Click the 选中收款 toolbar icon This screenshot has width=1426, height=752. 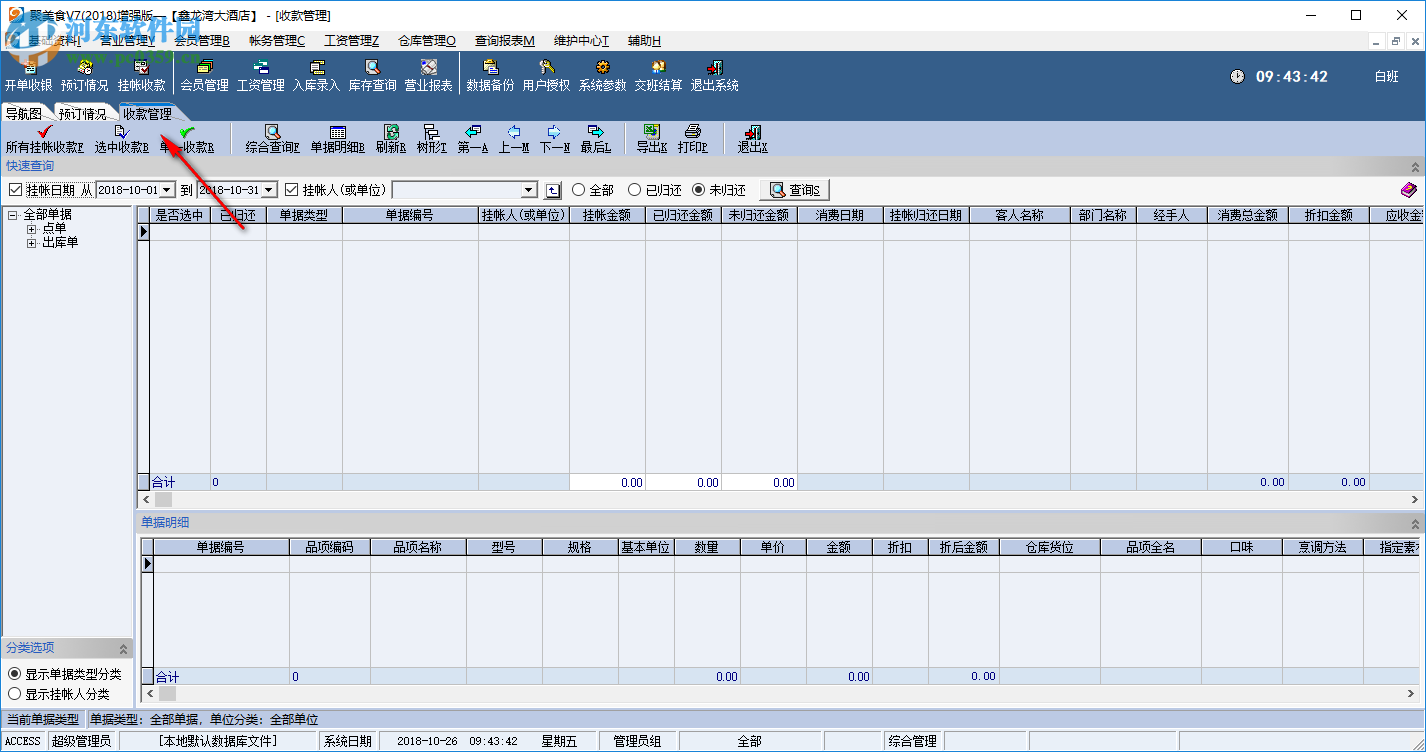tap(122, 139)
